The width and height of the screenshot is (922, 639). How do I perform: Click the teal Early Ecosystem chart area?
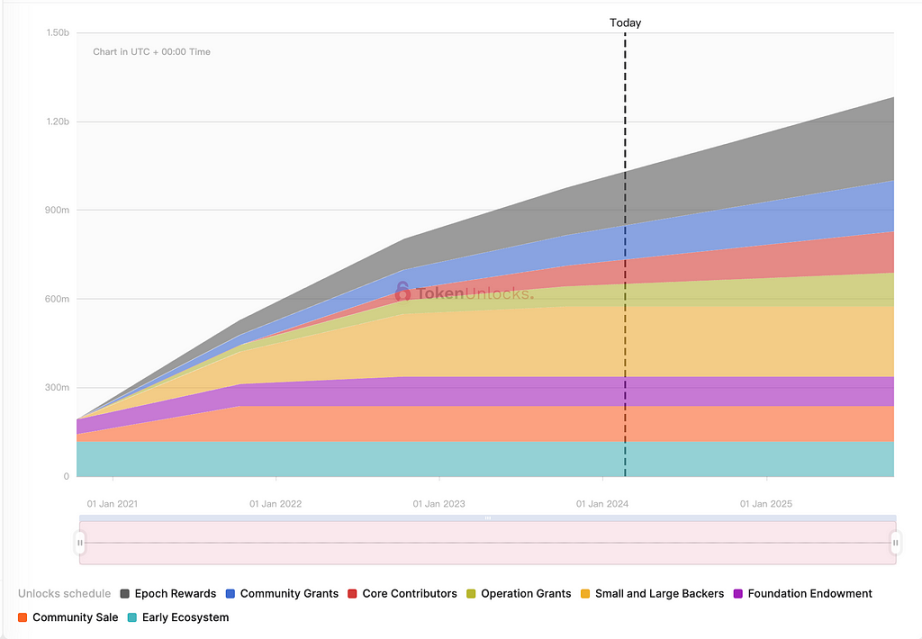(x=485, y=459)
